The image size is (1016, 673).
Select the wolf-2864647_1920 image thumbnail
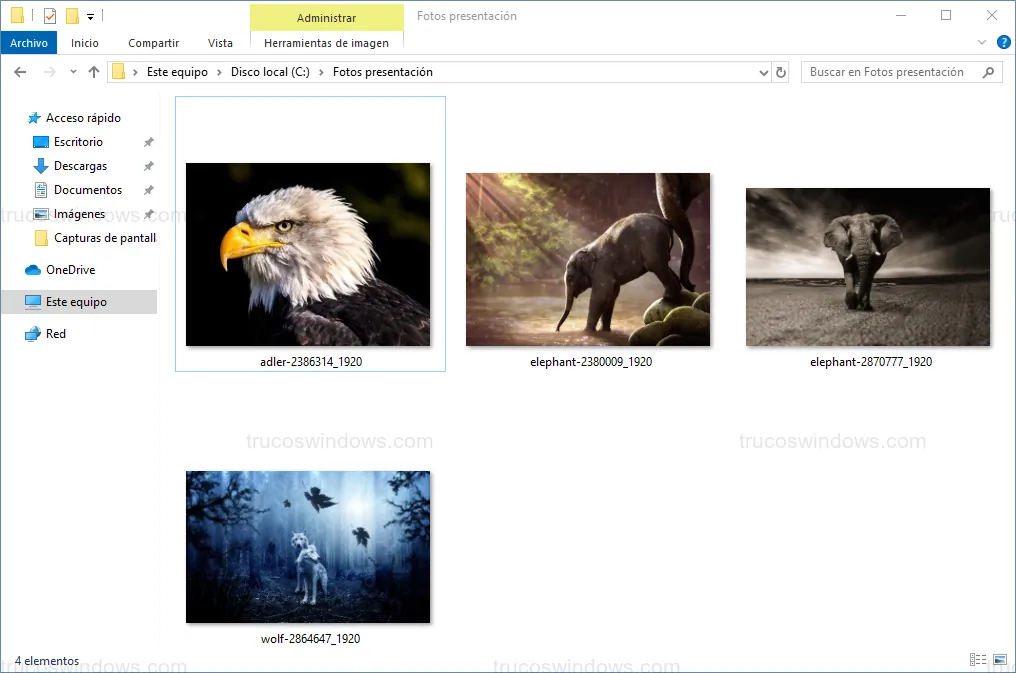308,547
